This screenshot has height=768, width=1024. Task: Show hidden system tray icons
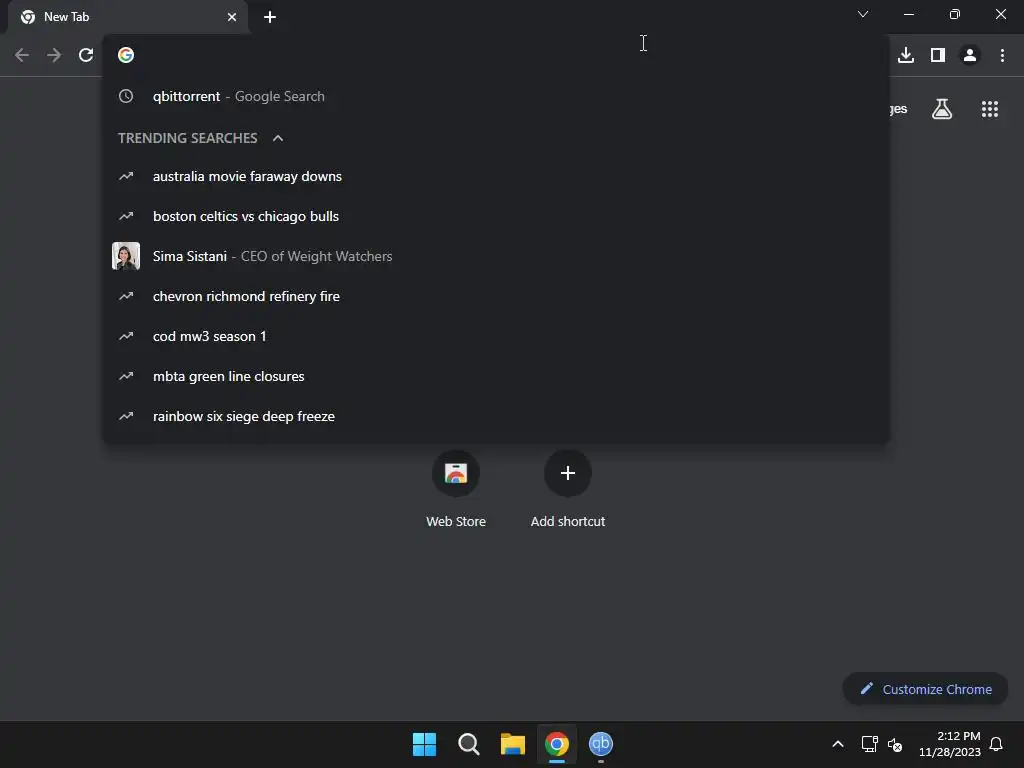click(x=838, y=744)
